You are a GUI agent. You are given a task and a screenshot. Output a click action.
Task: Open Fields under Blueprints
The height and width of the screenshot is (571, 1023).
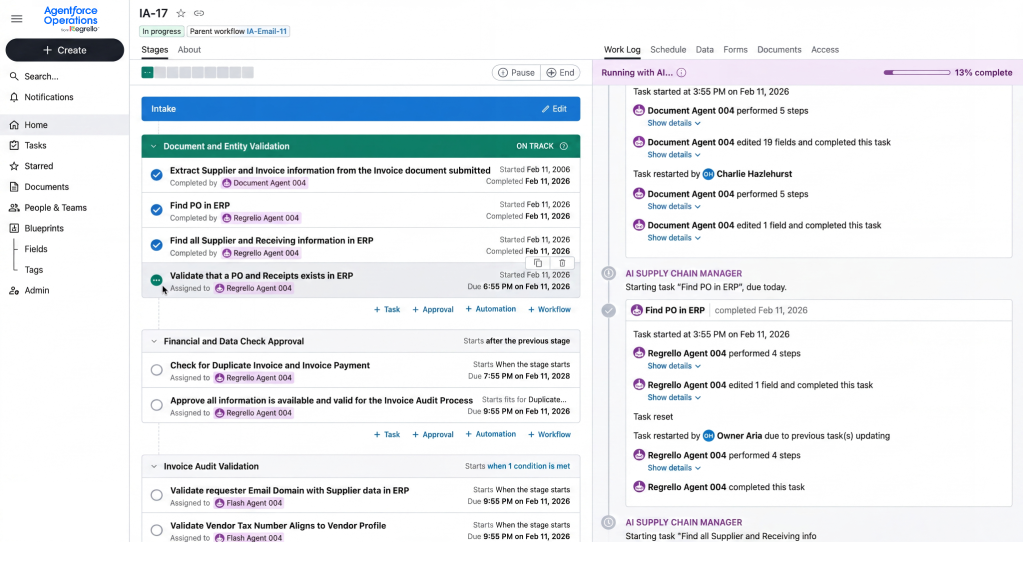pyautogui.click(x=36, y=249)
